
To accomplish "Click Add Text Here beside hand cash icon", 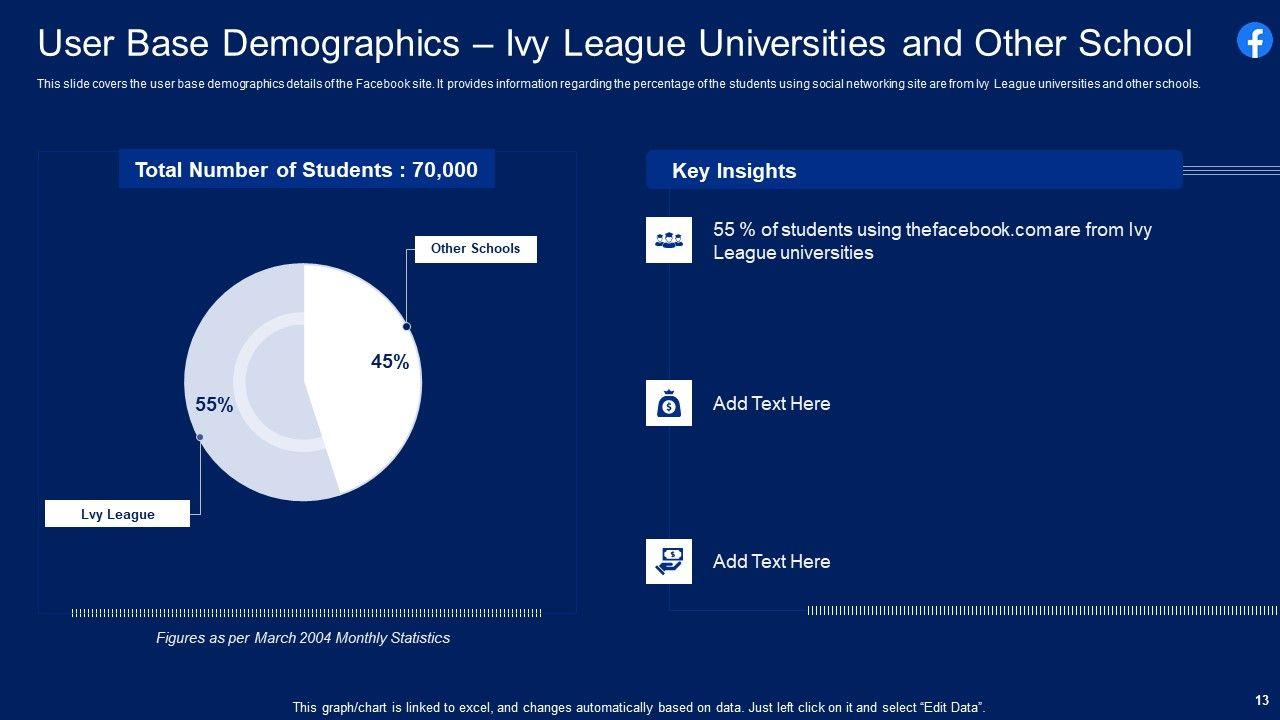I will 771,562.
